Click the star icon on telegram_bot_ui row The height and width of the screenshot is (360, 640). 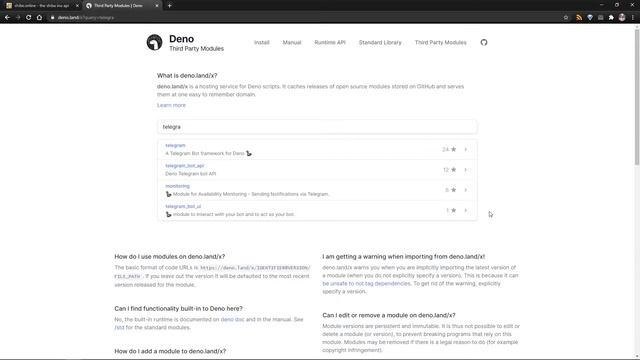(453, 210)
